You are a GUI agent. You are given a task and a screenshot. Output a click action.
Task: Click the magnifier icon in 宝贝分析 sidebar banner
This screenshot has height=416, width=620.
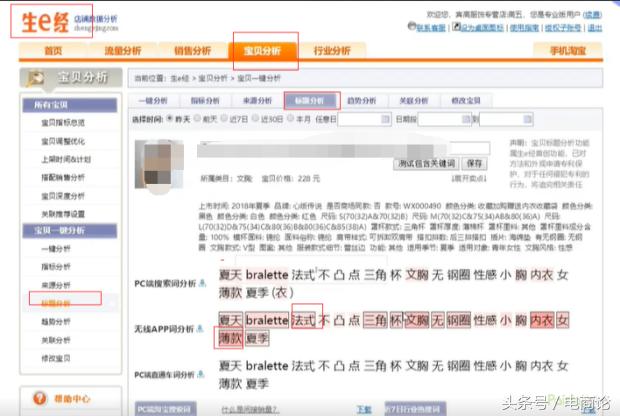(35, 78)
